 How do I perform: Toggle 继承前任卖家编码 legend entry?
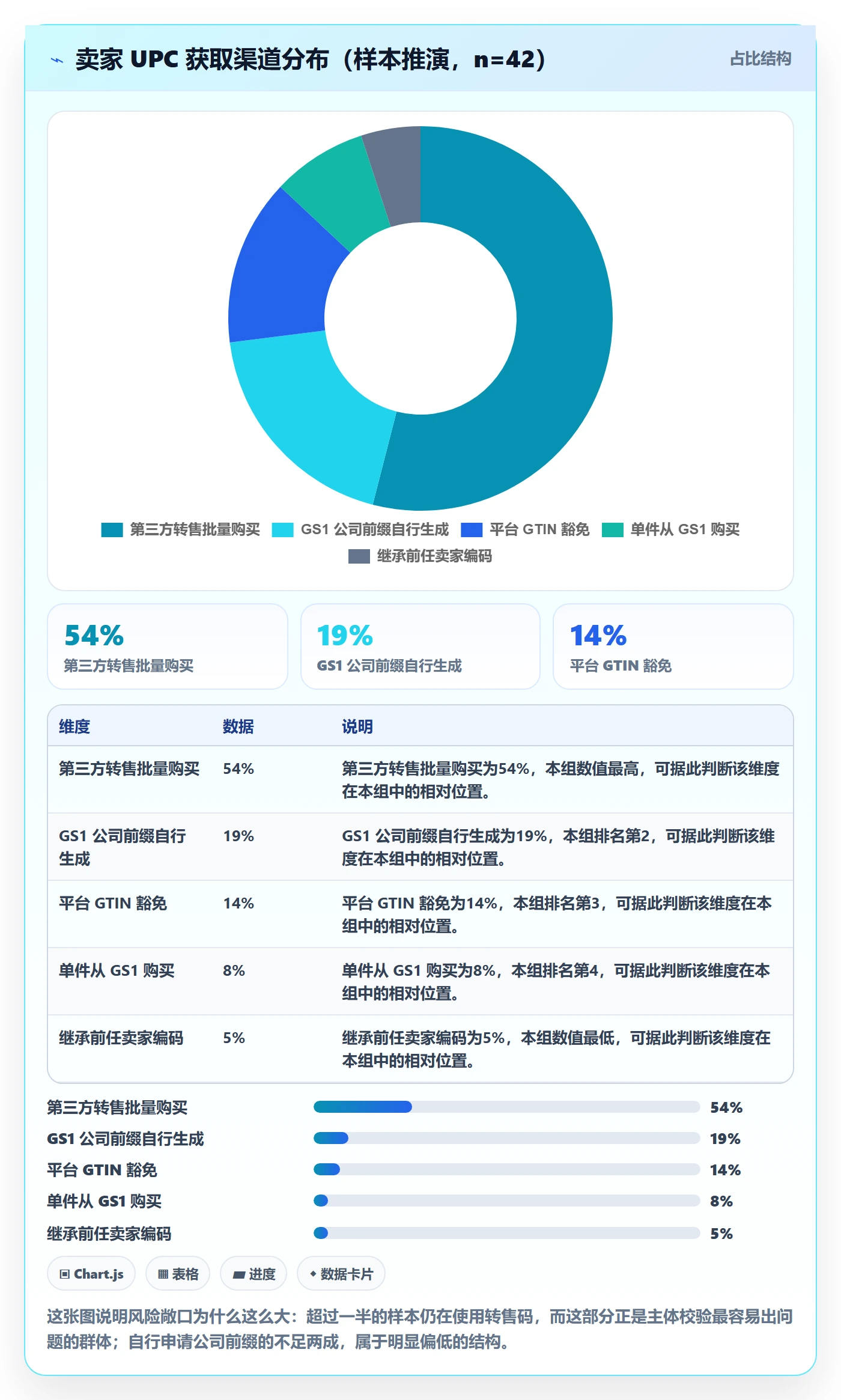pyautogui.click(x=420, y=556)
